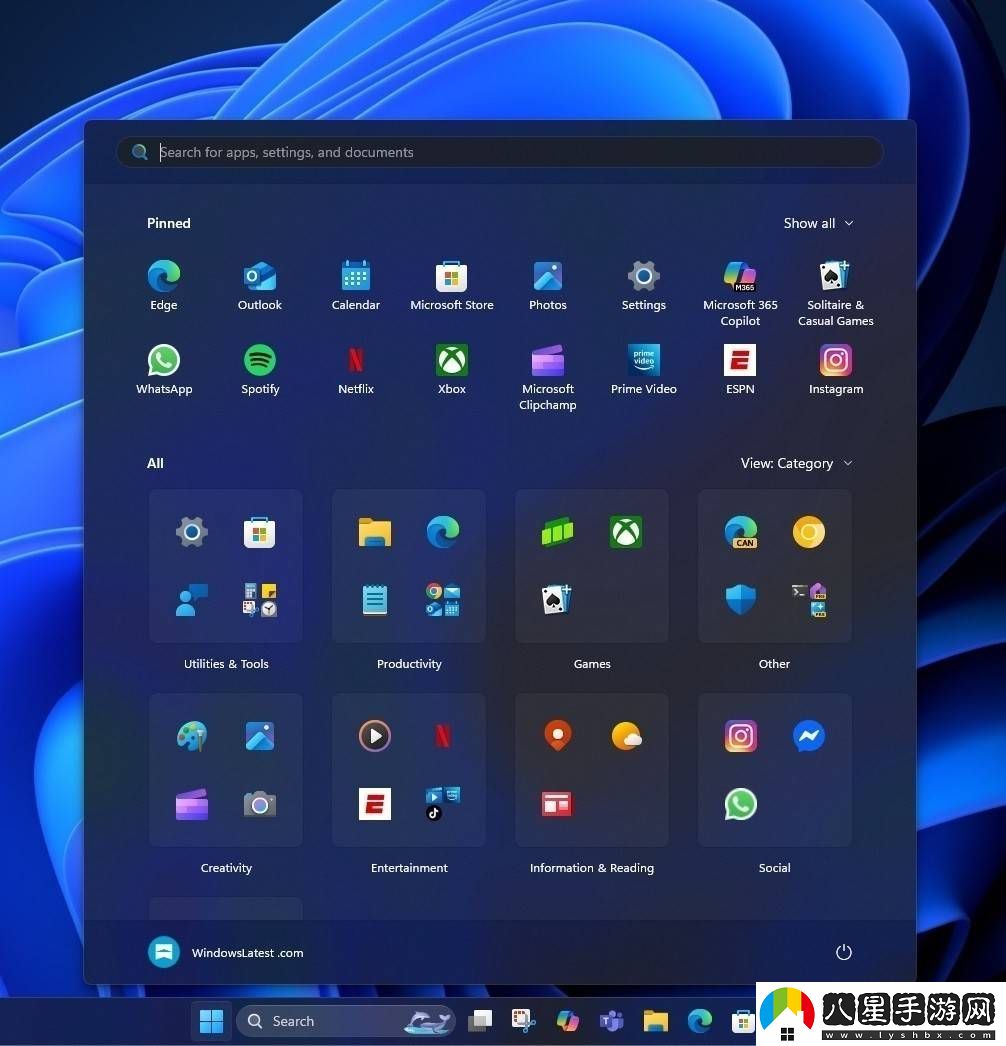Launch Spotify
1006x1046 pixels.
259,361
